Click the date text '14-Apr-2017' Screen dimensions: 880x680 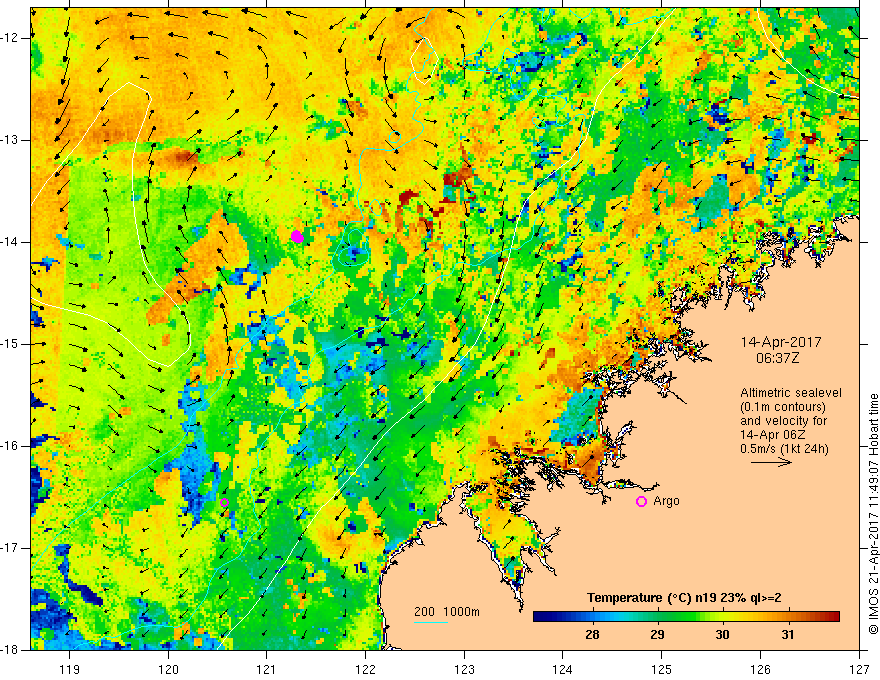pos(781,342)
